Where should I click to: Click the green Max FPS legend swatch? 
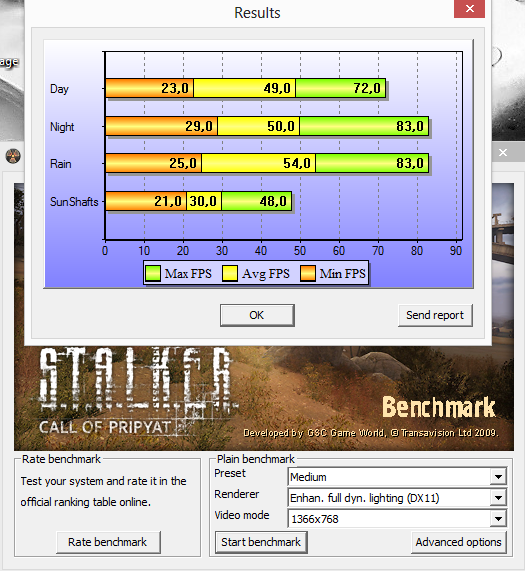tap(153, 273)
